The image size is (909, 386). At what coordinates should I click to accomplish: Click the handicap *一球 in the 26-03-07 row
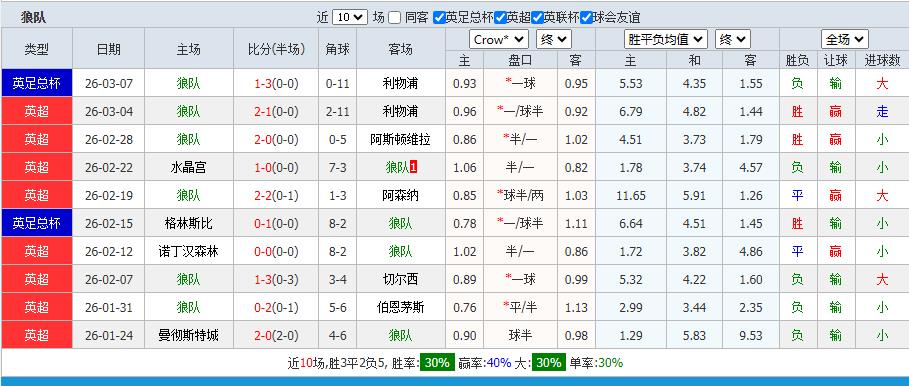tap(520, 83)
